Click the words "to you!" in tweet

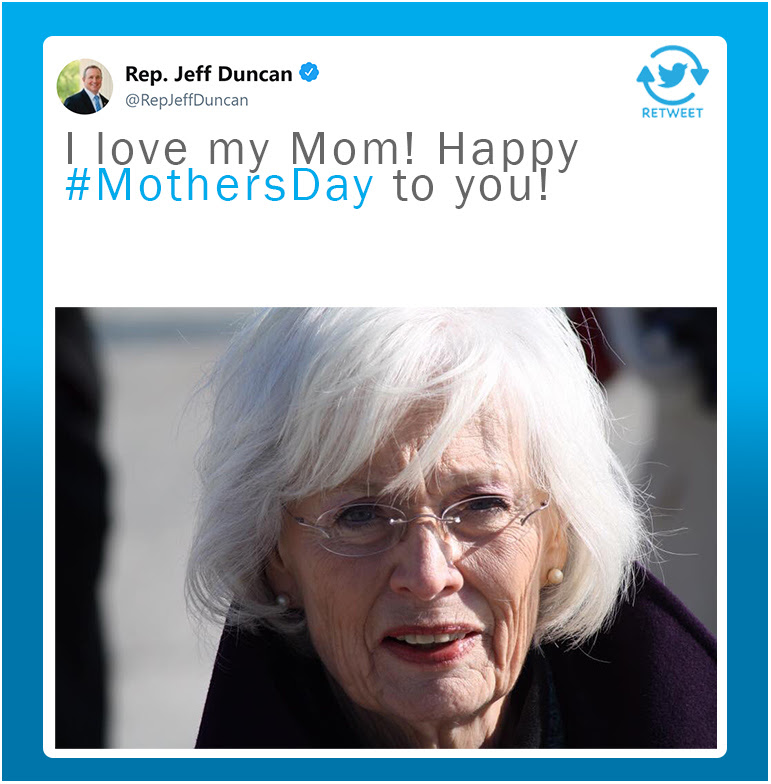[x=471, y=187]
